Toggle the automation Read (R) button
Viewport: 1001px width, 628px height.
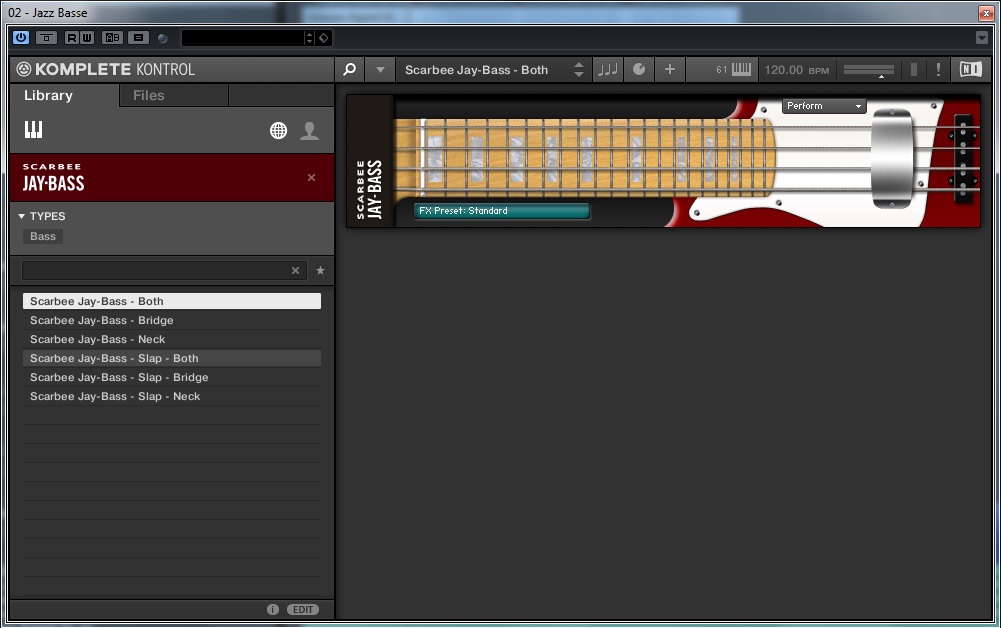pyautogui.click(x=72, y=38)
